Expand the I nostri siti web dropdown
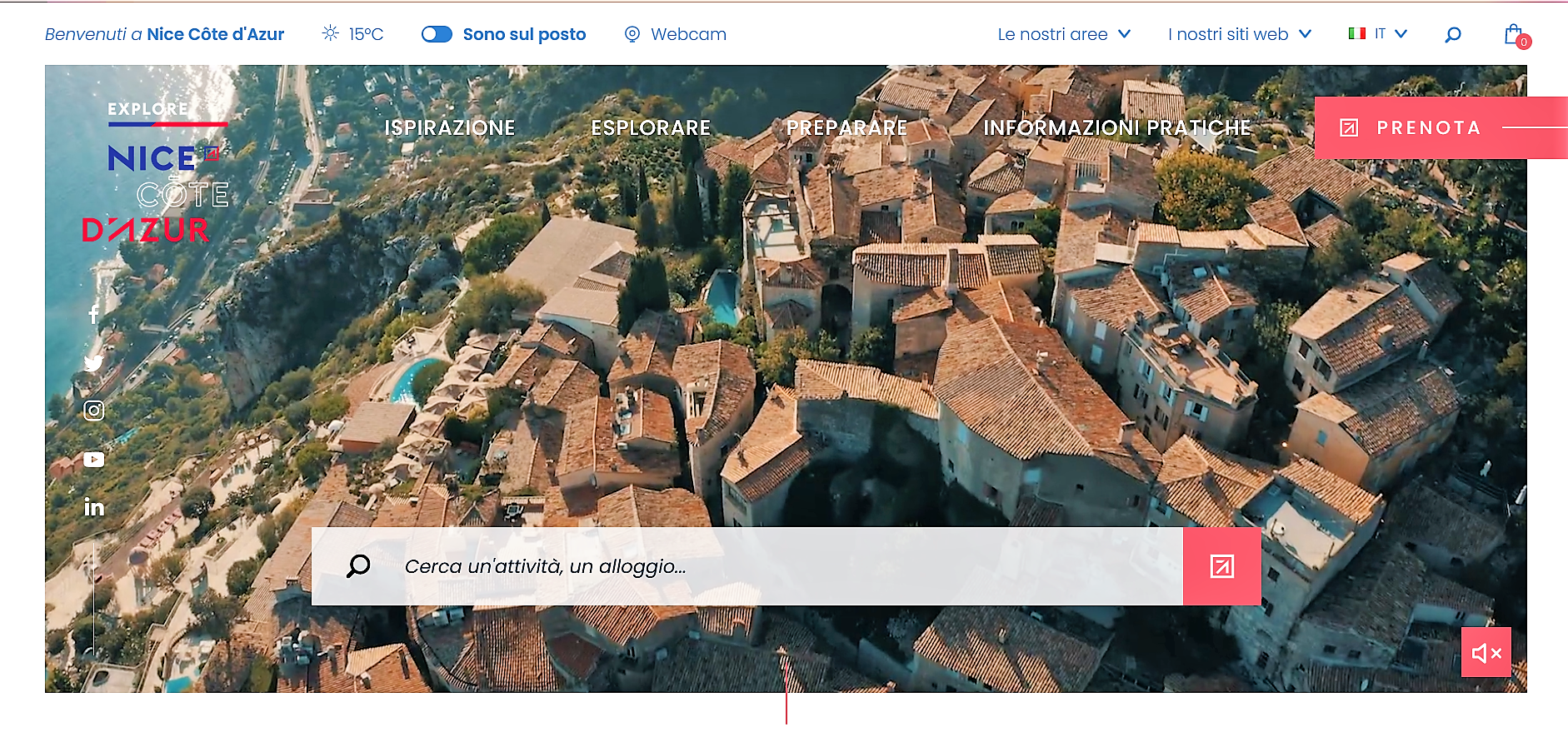This screenshot has width=1568, height=737. pos(1239,34)
